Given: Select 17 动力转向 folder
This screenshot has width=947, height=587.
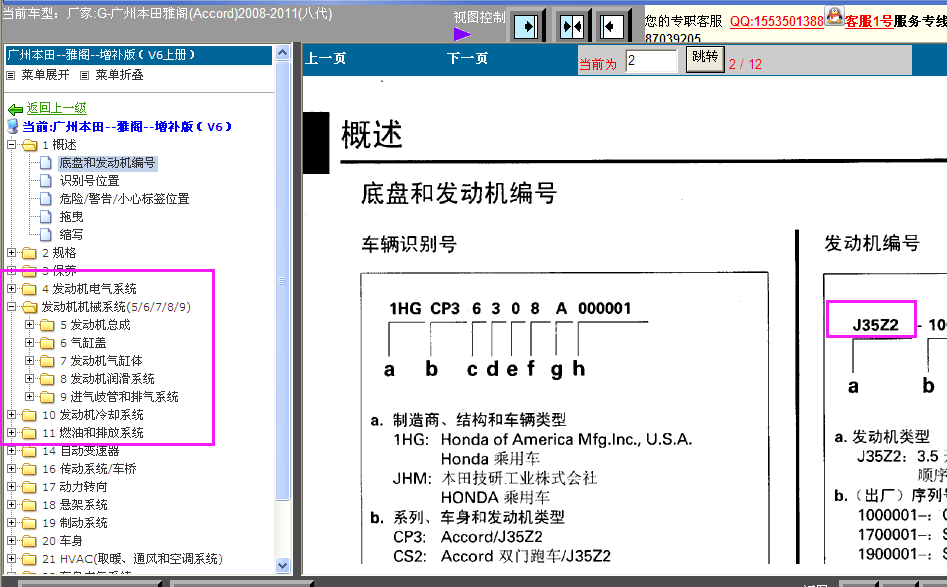Looking at the screenshot, I should click(x=75, y=487).
